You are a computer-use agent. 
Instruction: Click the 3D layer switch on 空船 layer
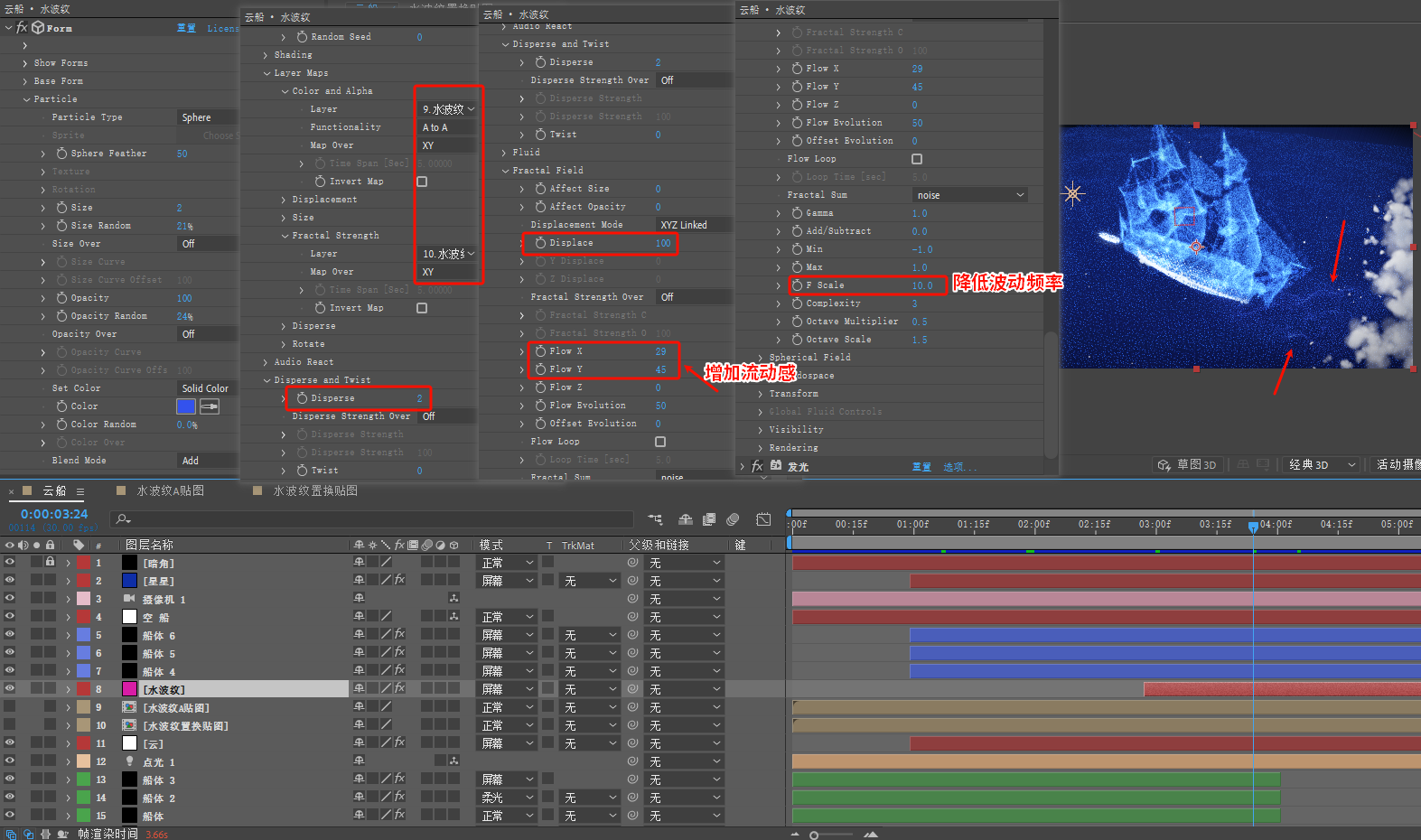click(453, 617)
